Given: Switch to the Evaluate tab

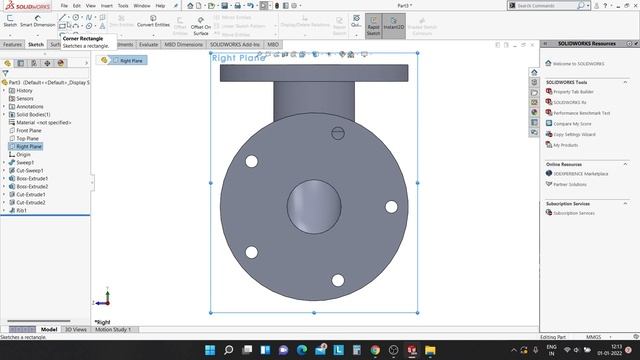Looking at the screenshot, I should coord(148,44).
